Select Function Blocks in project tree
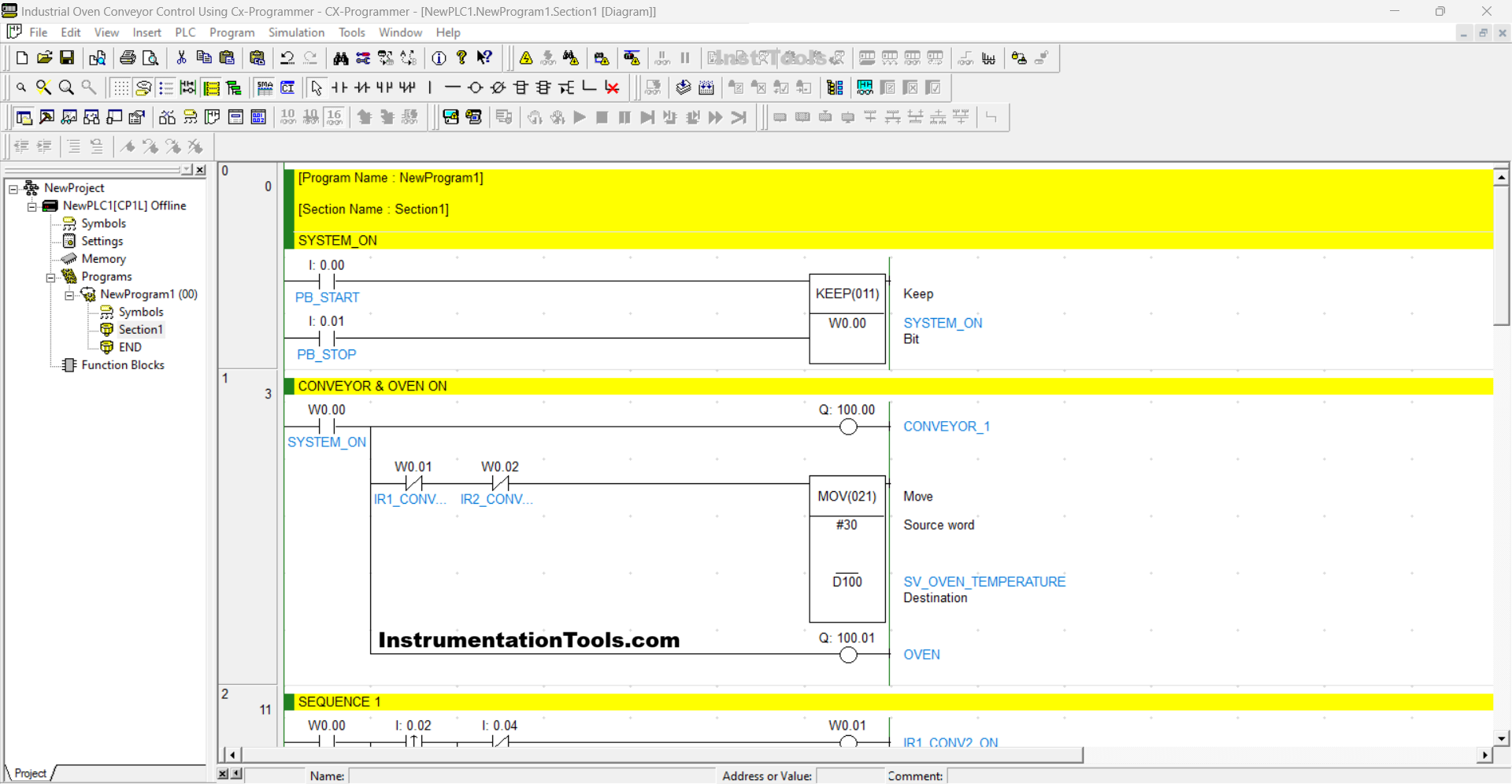The width and height of the screenshot is (1512, 784). (x=122, y=365)
